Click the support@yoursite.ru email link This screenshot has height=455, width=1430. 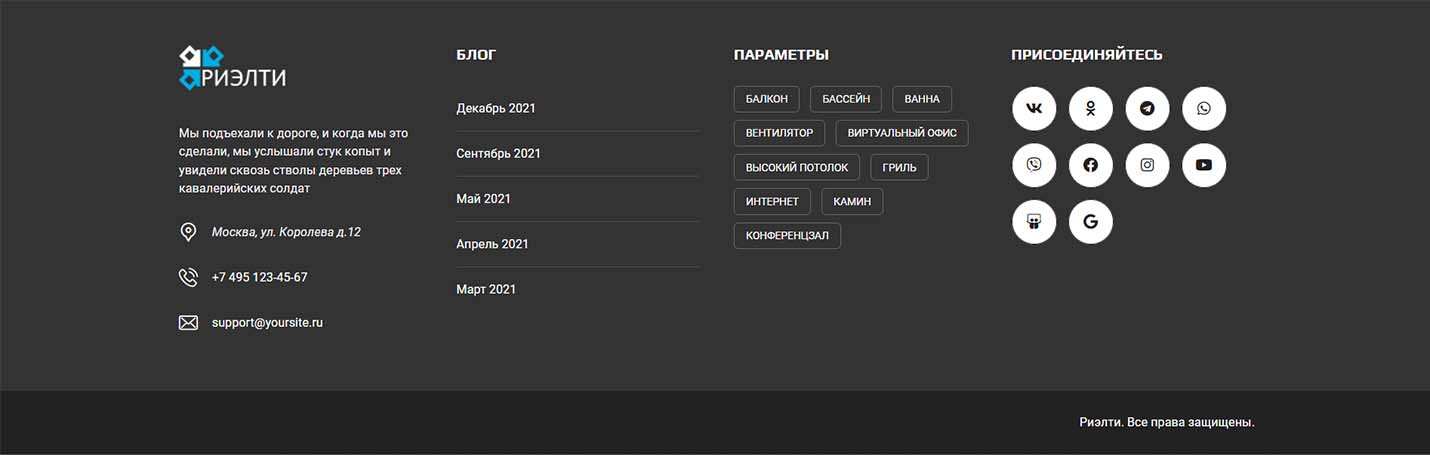click(267, 323)
